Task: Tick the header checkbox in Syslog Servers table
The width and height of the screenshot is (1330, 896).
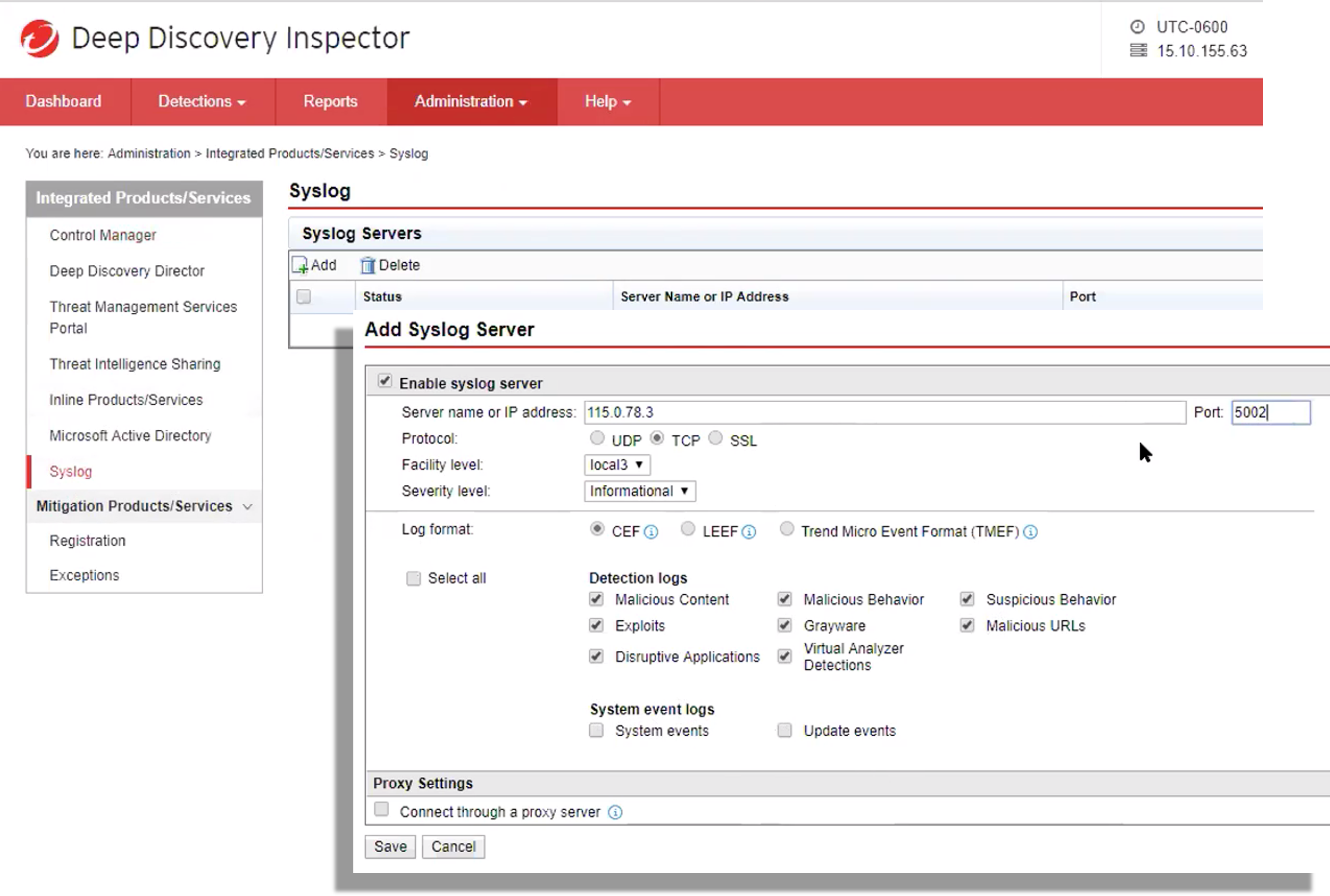Action: coord(303,297)
